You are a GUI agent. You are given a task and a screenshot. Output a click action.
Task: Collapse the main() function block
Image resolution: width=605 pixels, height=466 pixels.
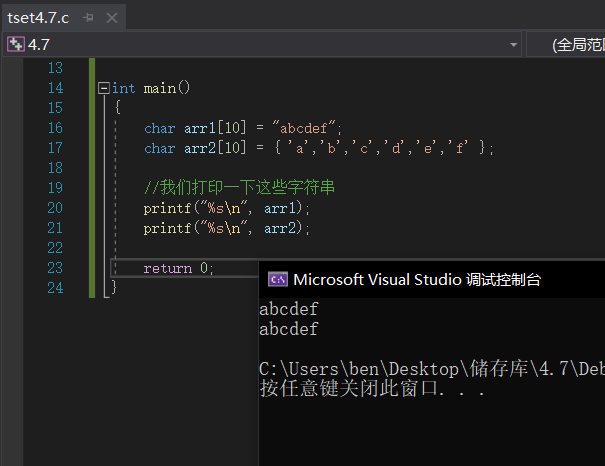[x=103, y=88]
